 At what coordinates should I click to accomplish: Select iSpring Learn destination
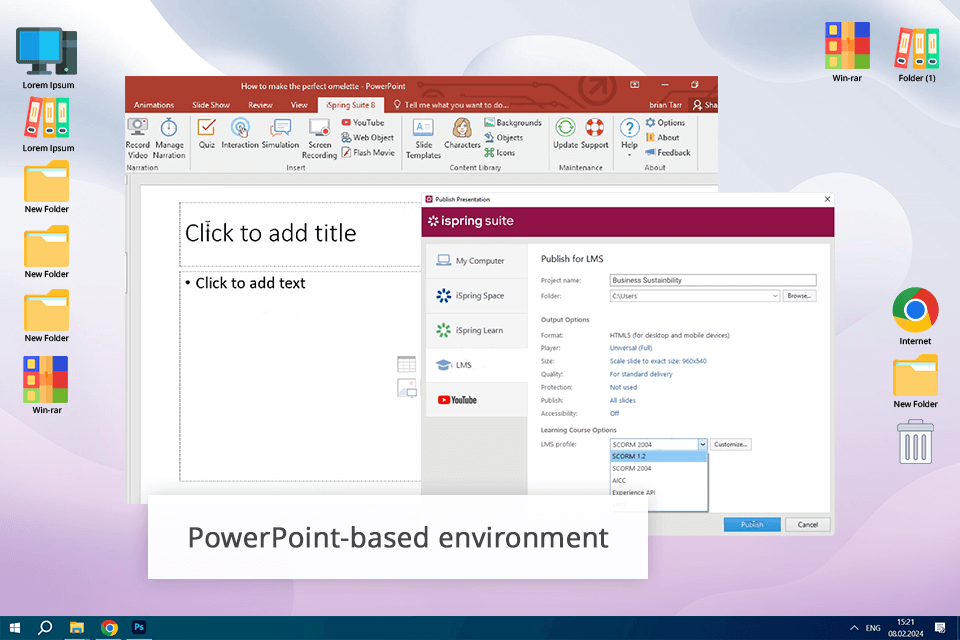pos(476,331)
